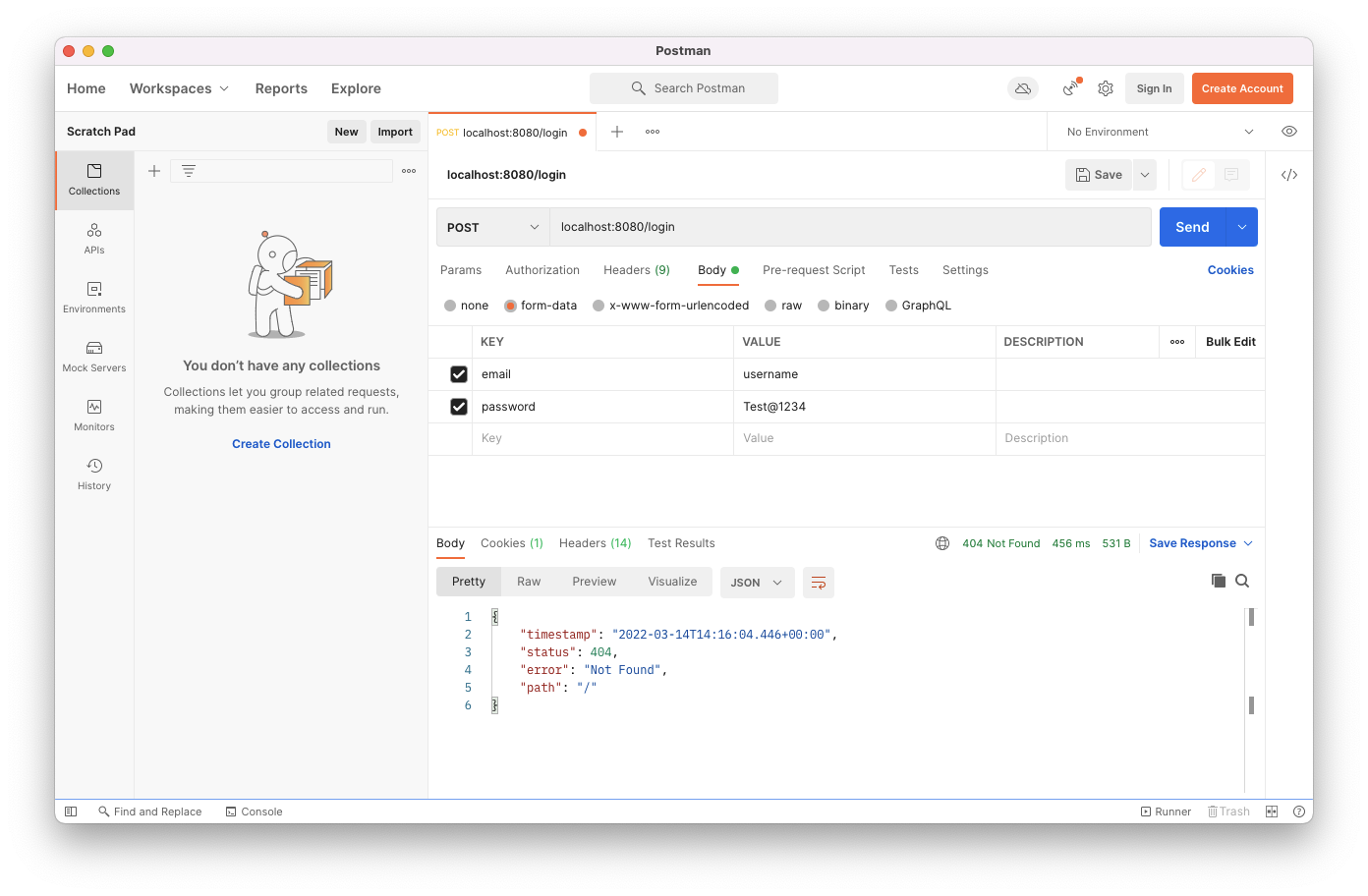Click the request URL input field
This screenshot has height=896, width=1368.
coord(850,227)
